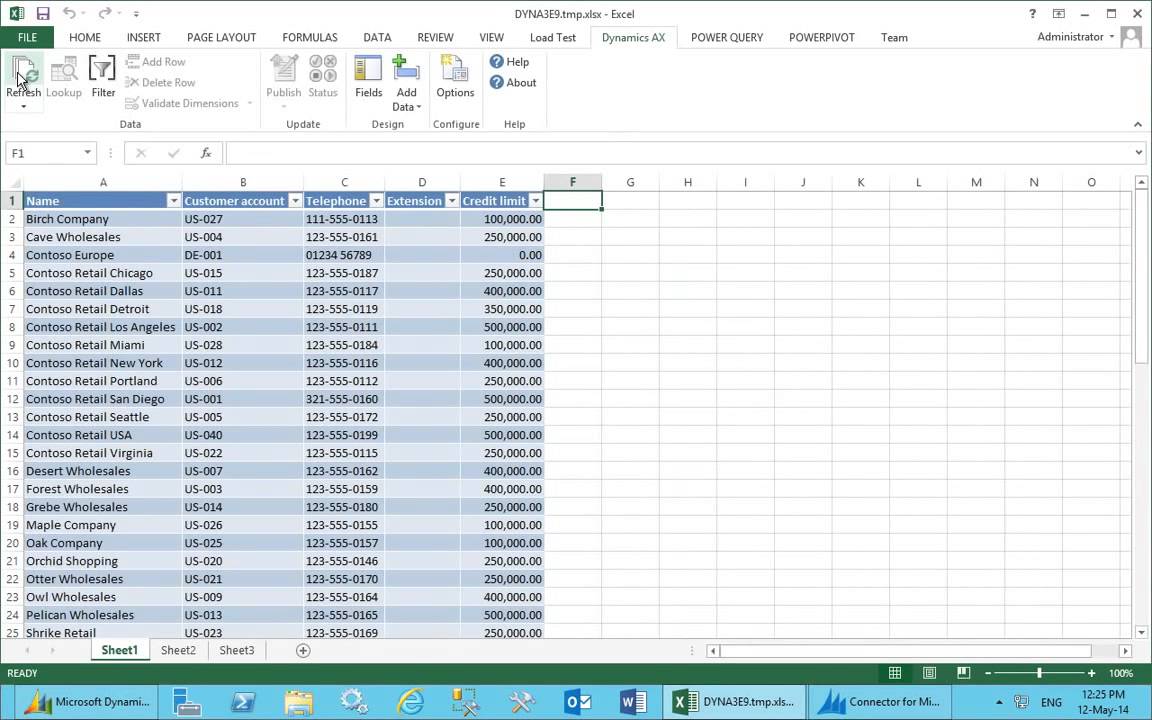Click zoom in plus button
Screen dimensions: 1152x720
1092,673
